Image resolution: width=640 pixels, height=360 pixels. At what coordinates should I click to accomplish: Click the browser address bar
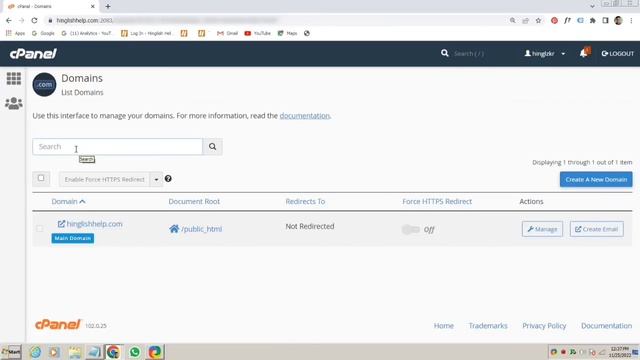[278, 20]
